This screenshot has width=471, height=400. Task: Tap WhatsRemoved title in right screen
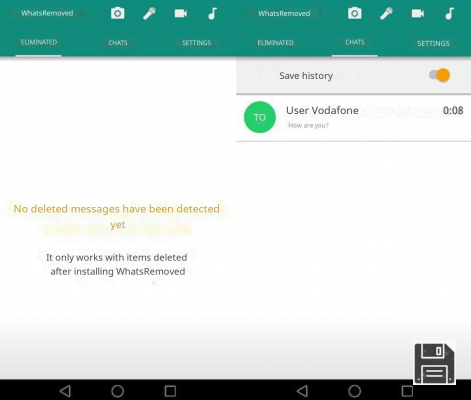(x=284, y=13)
